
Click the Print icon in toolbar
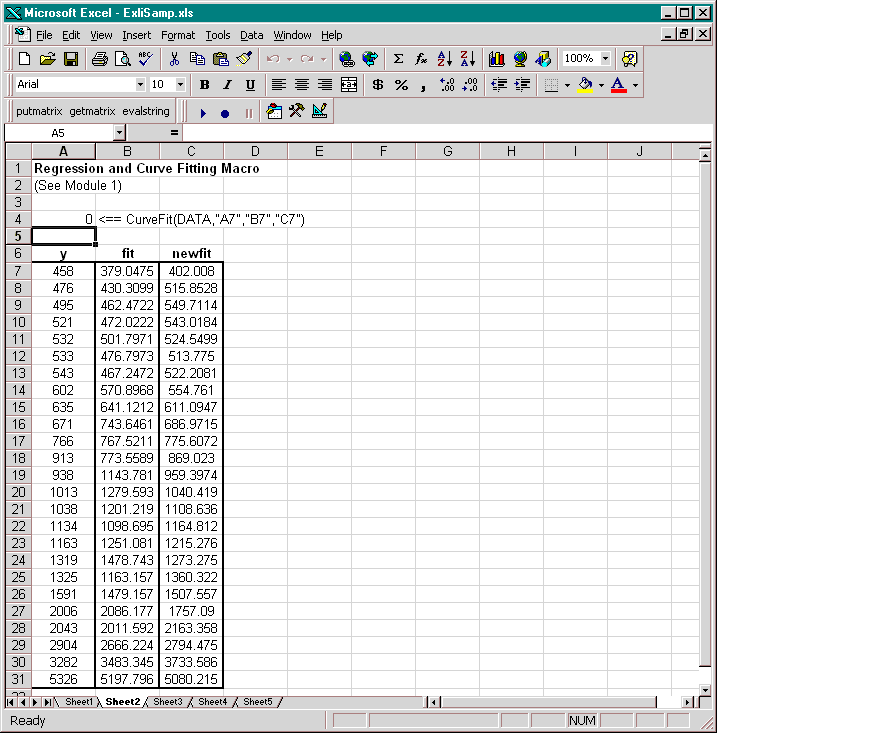pos(100,59)
